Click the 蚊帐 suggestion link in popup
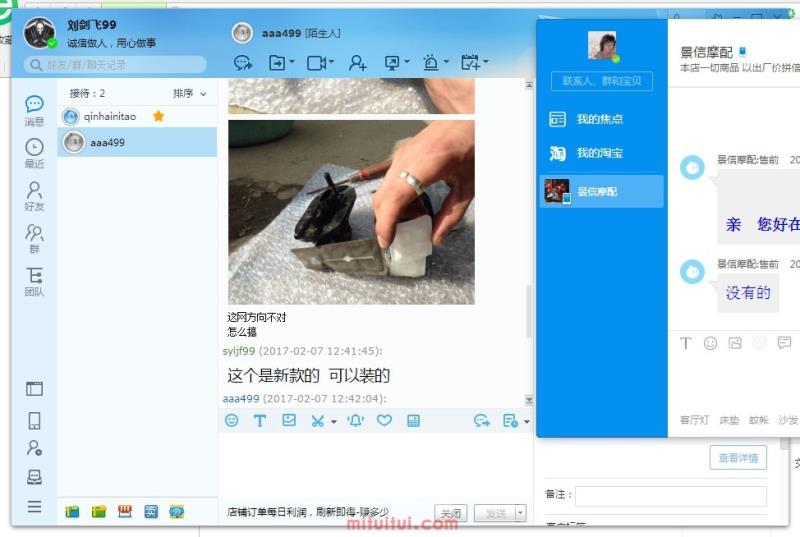Screen dimensions: 800x537 pos(759,420)
